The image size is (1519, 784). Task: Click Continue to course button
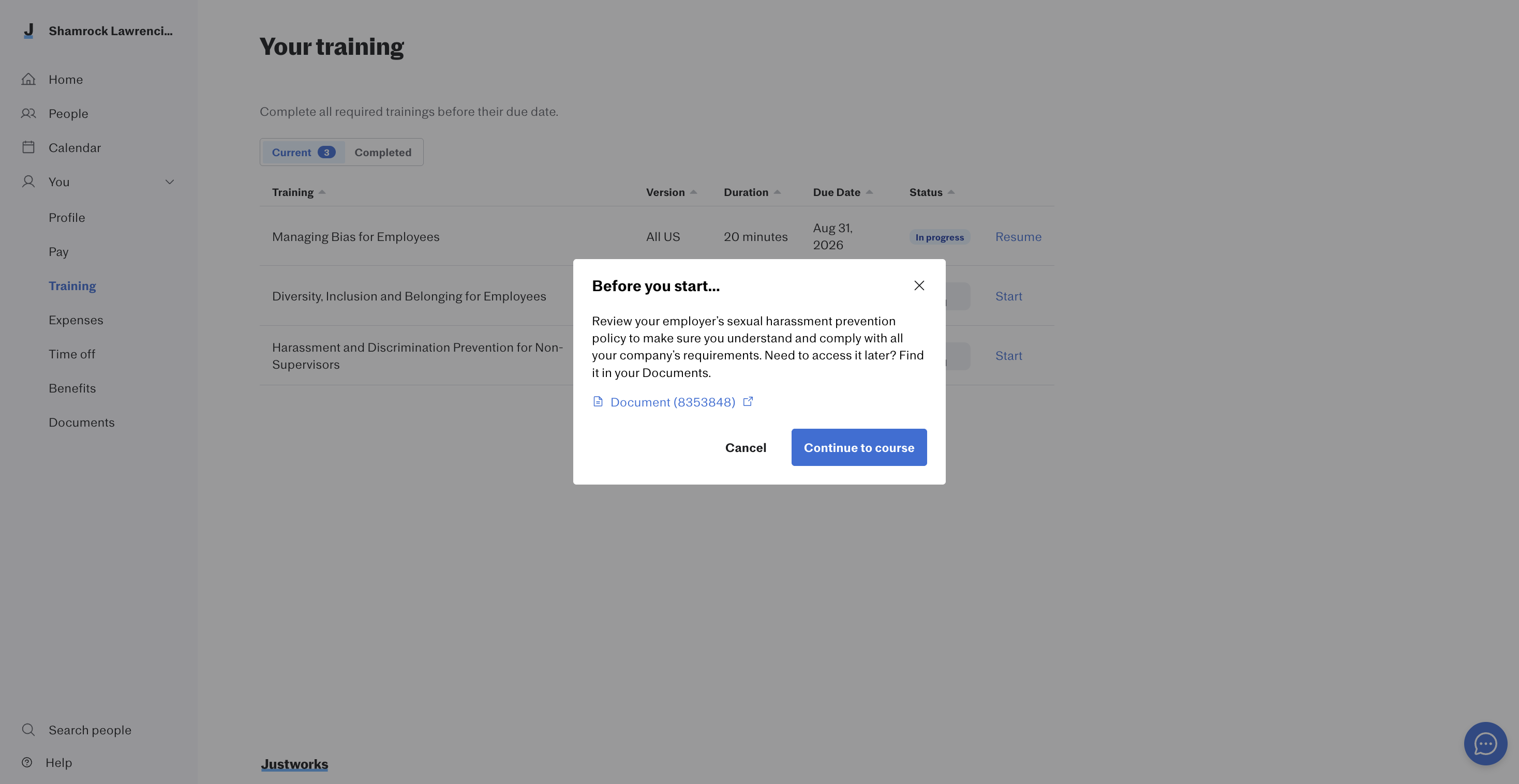[x=858, y=447]
